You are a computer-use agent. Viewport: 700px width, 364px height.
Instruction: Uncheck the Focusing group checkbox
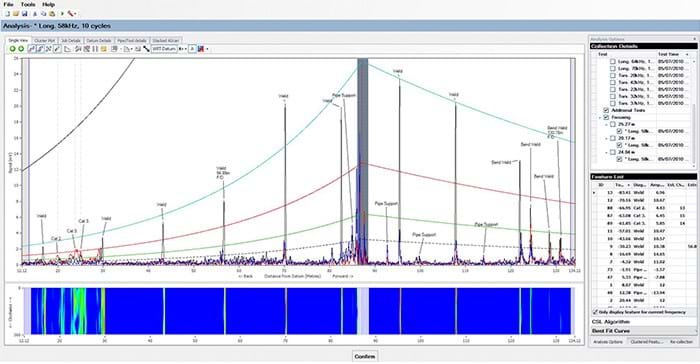pyautogui.click(x=606, y=117)
